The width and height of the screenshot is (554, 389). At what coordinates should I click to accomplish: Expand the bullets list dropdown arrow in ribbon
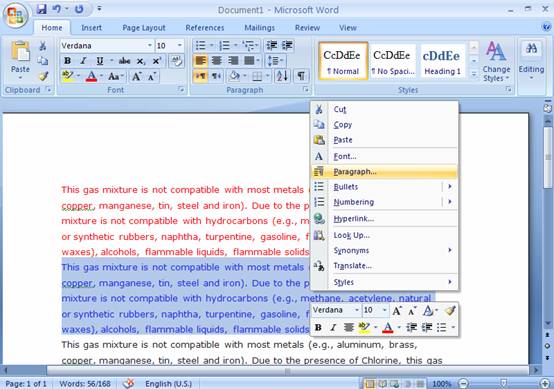click(x=211, y=46)
